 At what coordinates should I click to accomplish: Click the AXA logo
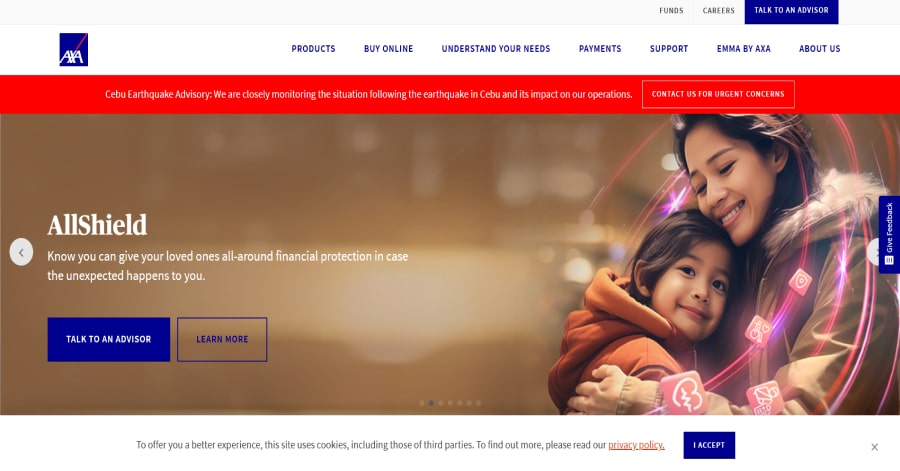[73, 49]
